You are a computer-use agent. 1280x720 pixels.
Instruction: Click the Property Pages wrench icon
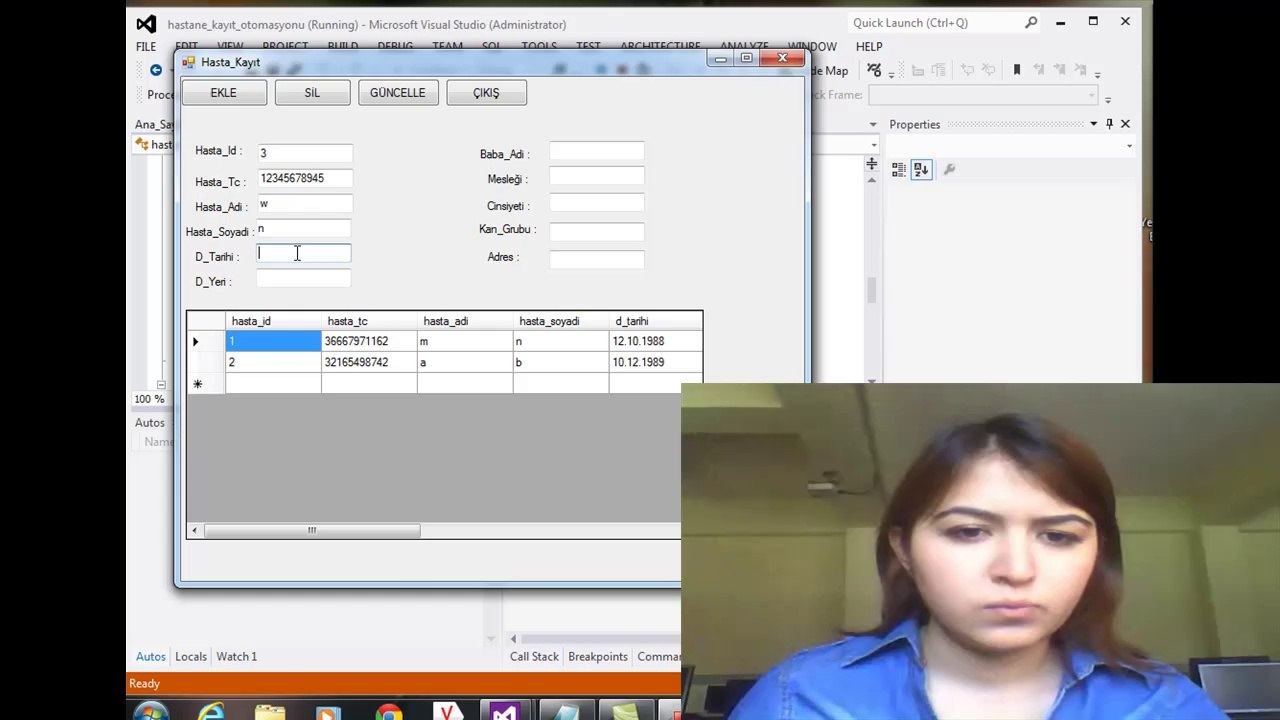pos(949,170)
